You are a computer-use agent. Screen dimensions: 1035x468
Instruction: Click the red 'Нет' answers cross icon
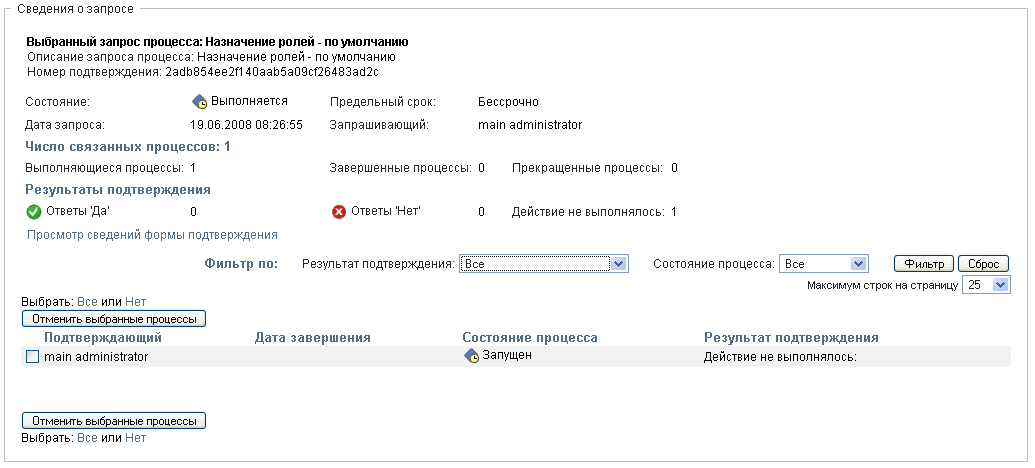click(338, 211)
